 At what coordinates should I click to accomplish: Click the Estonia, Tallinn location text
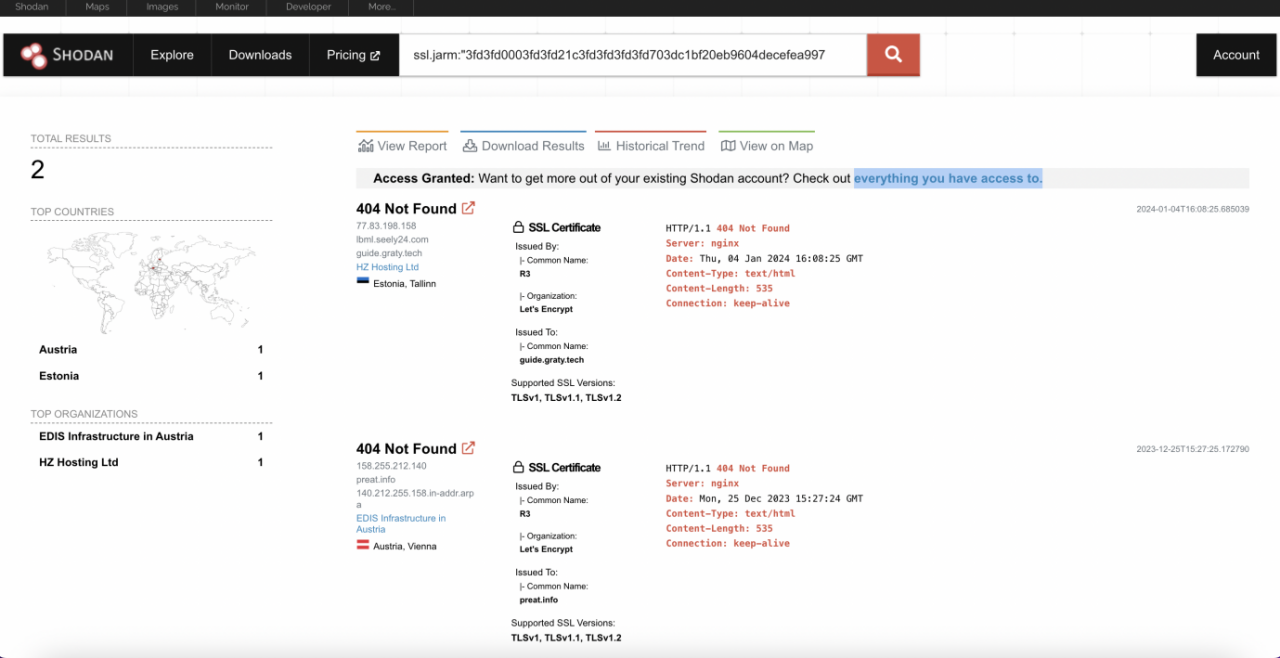click(404, 284)
